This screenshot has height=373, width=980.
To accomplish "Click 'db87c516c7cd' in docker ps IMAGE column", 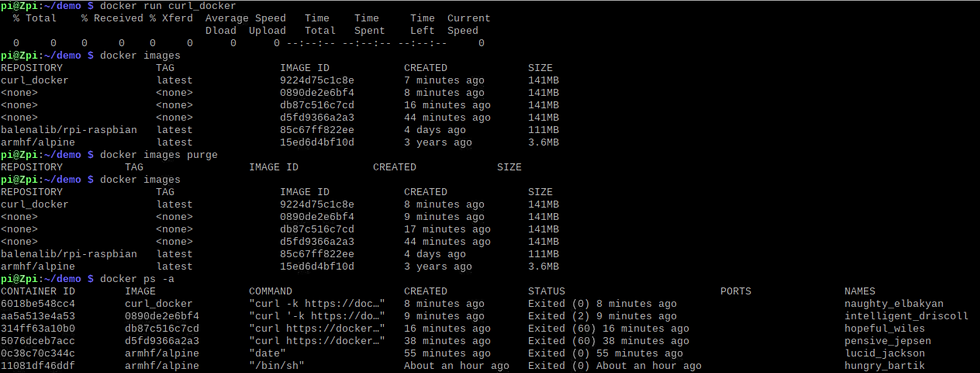I will (162, 329).
